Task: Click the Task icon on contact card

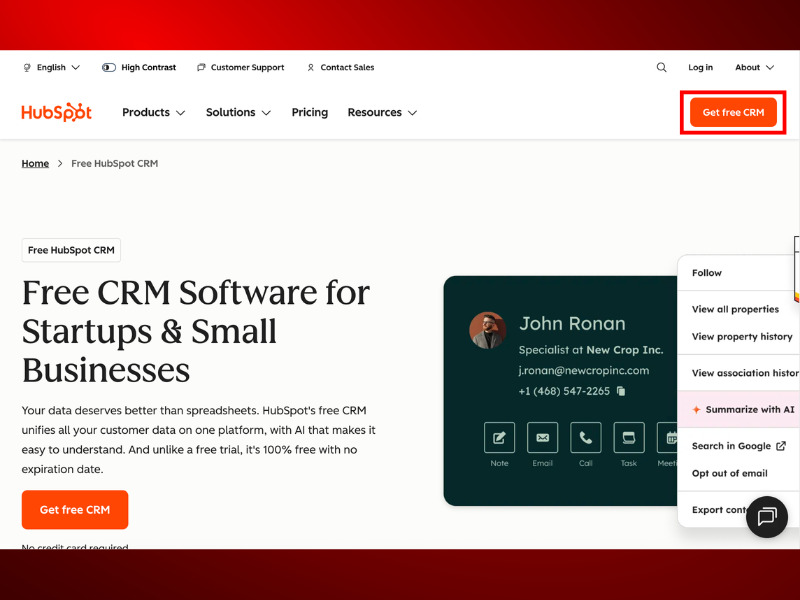Action: click(x=629, y=437)
